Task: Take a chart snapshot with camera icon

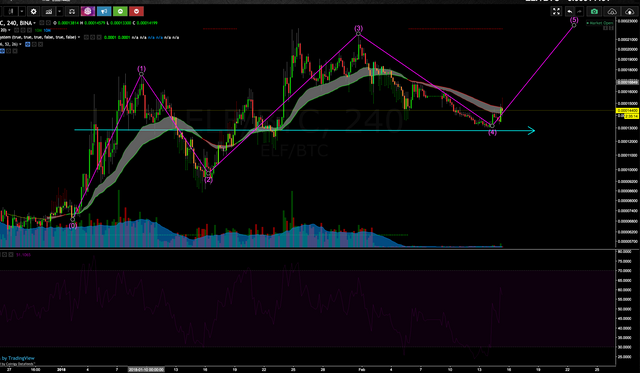Action: point(594,11)
